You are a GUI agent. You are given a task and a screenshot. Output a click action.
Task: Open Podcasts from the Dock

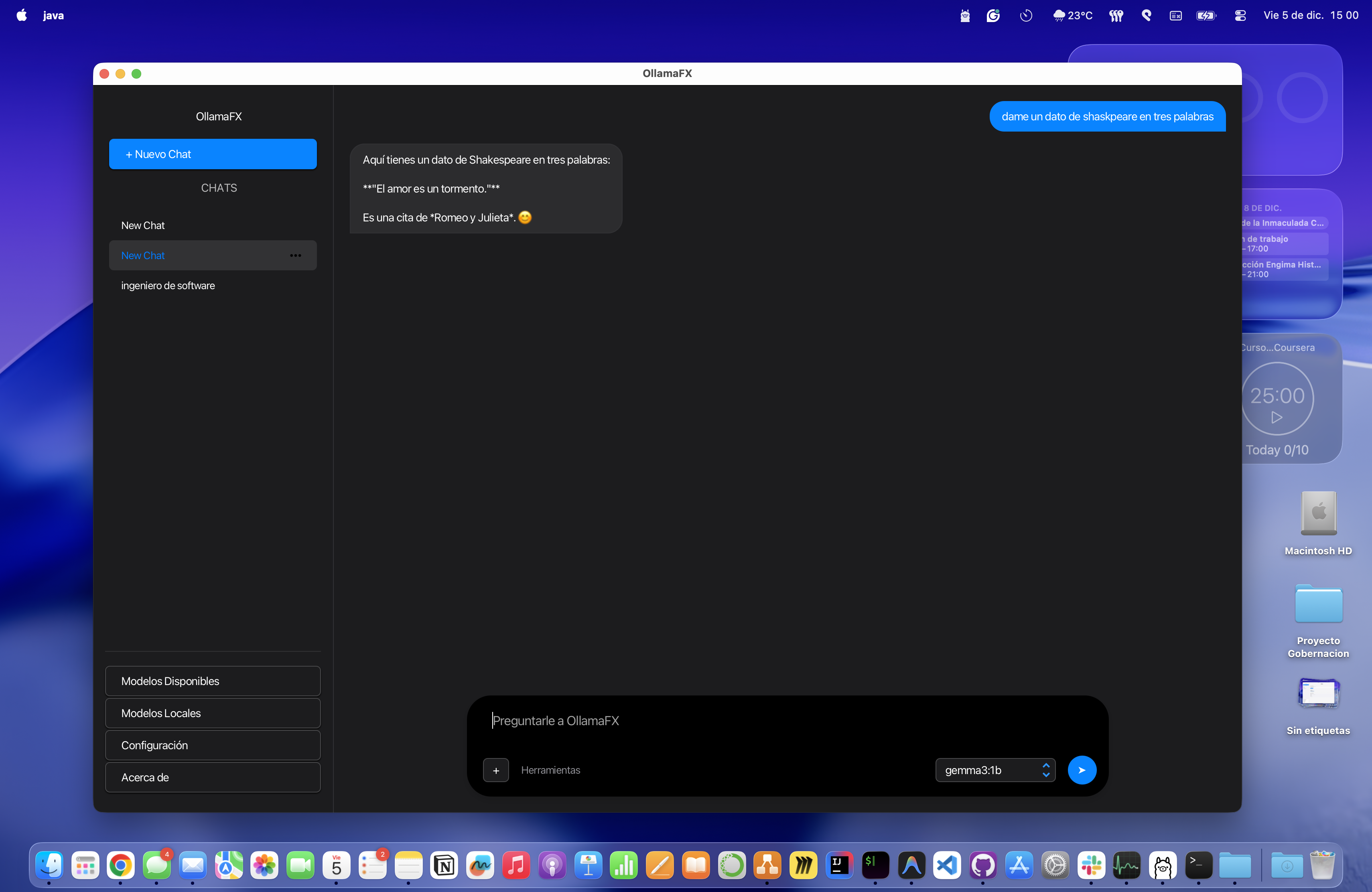click(x=552, y=866)
